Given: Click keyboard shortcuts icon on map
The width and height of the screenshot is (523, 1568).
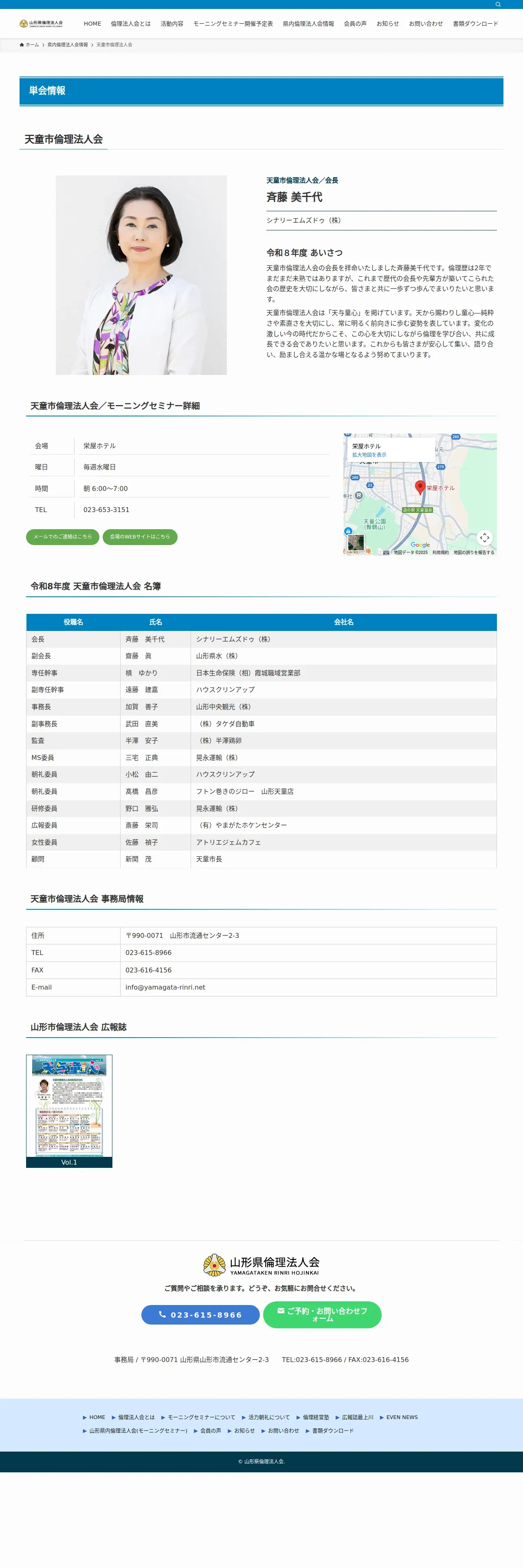Looking at the screenshot, I should (386, 553).
